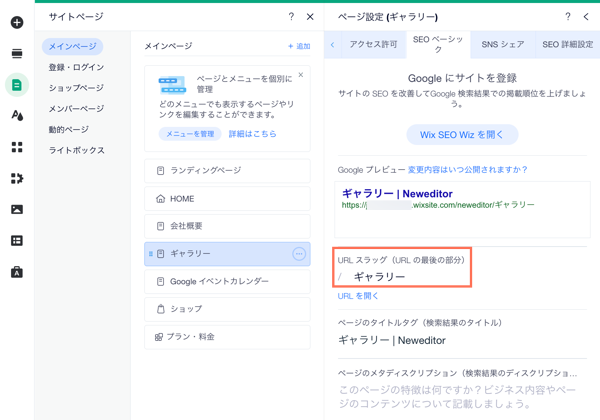Click the shopping bag icon beside ショップ
Image resolution: width=600 pixels, height=420 pixels.
click(x=161, y=309)
